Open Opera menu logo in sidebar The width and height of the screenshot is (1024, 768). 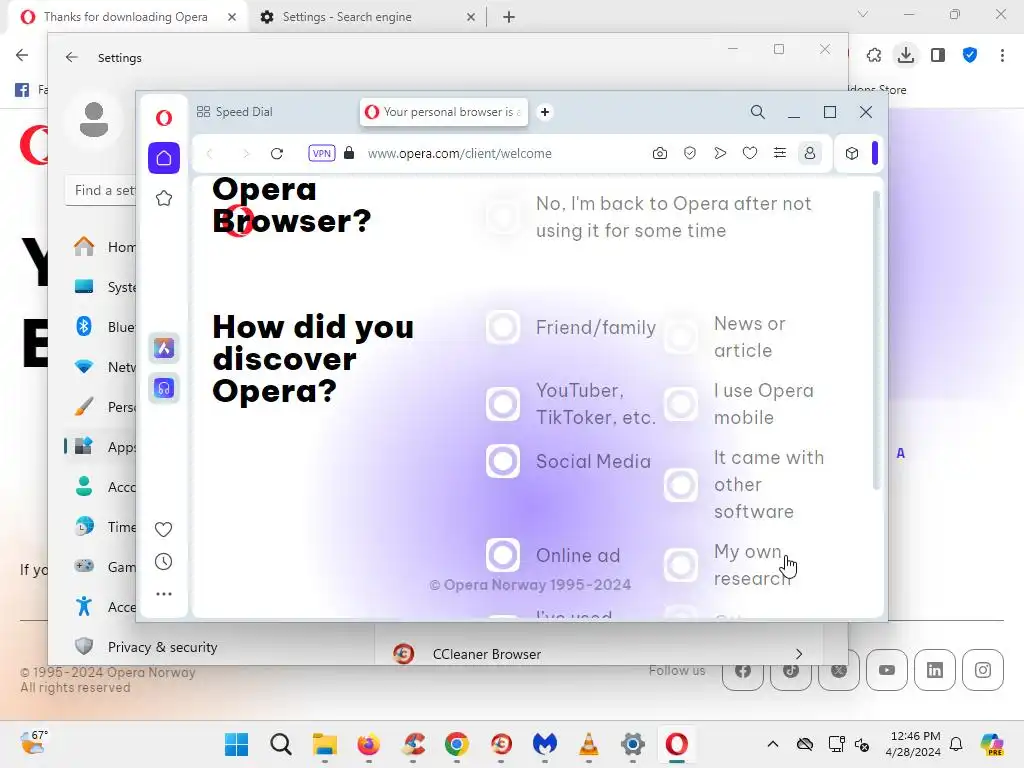coord(164,118)
